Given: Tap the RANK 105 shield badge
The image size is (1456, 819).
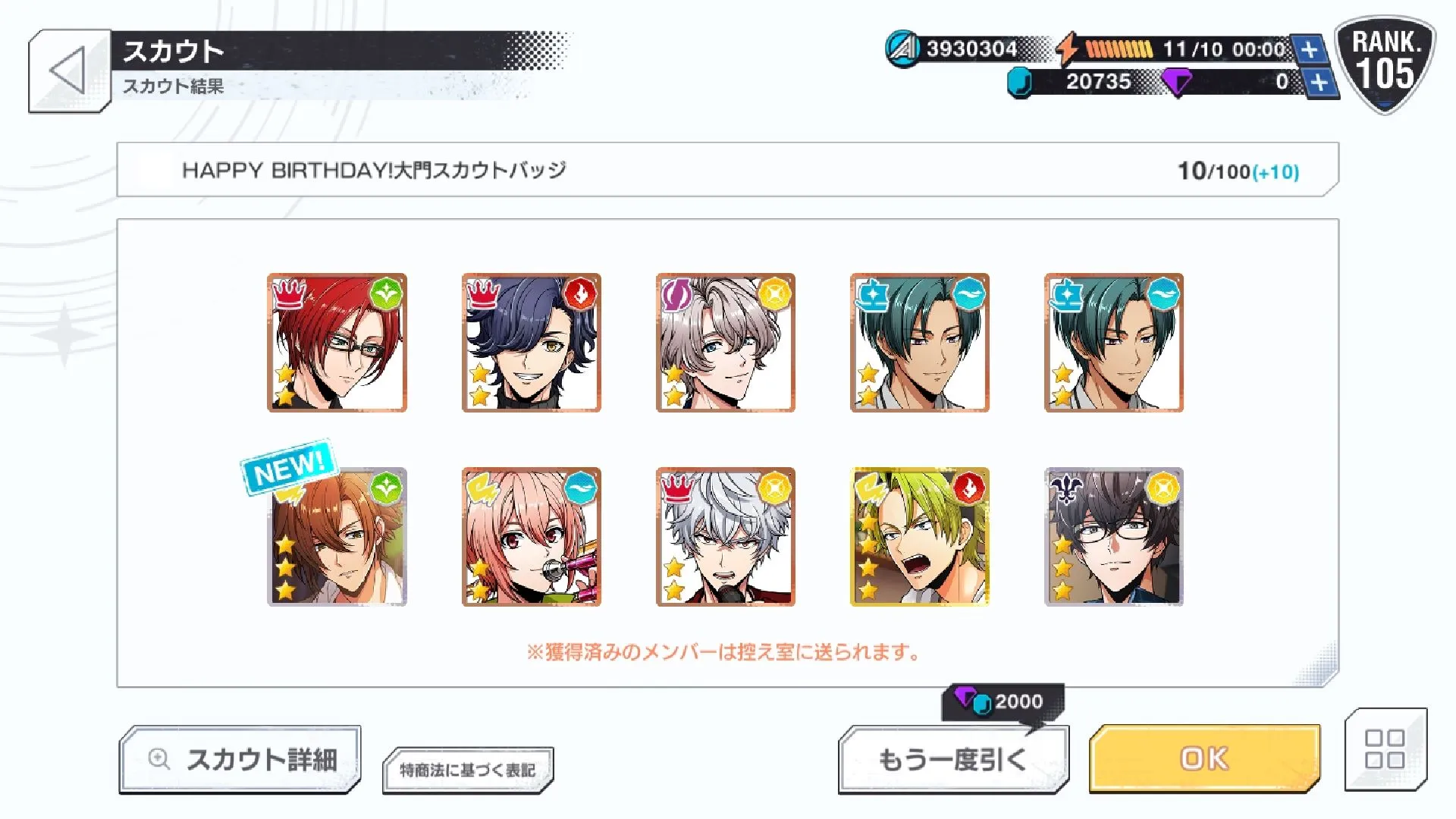Looking at the screenshot, I should coord(1385,65).
